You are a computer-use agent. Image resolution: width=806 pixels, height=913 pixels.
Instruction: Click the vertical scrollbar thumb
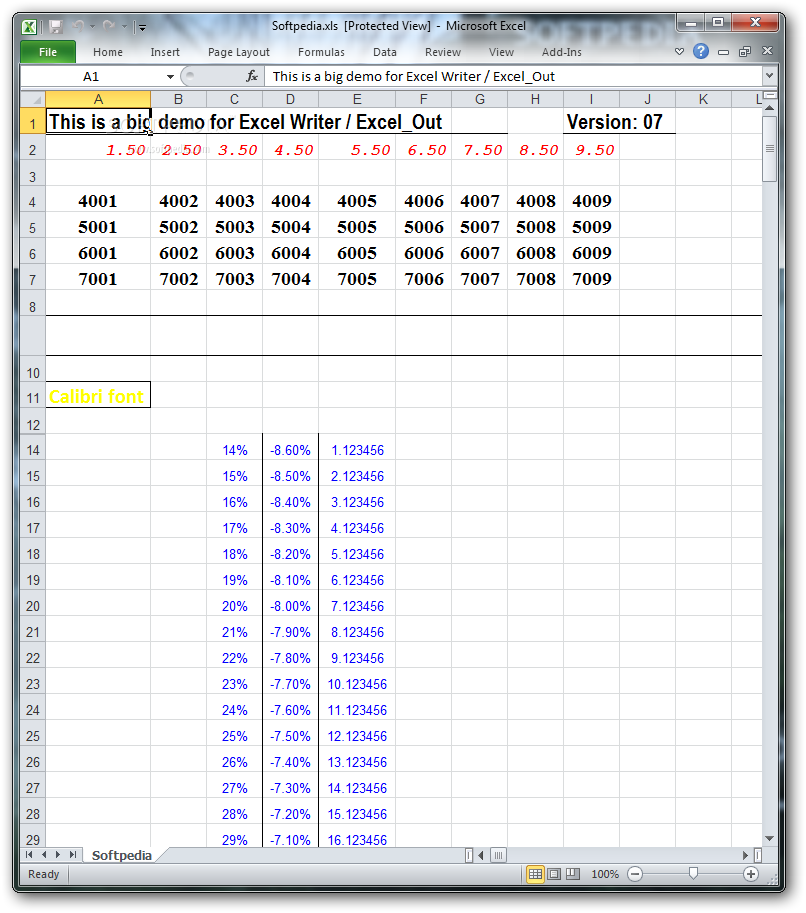(770, 149)
